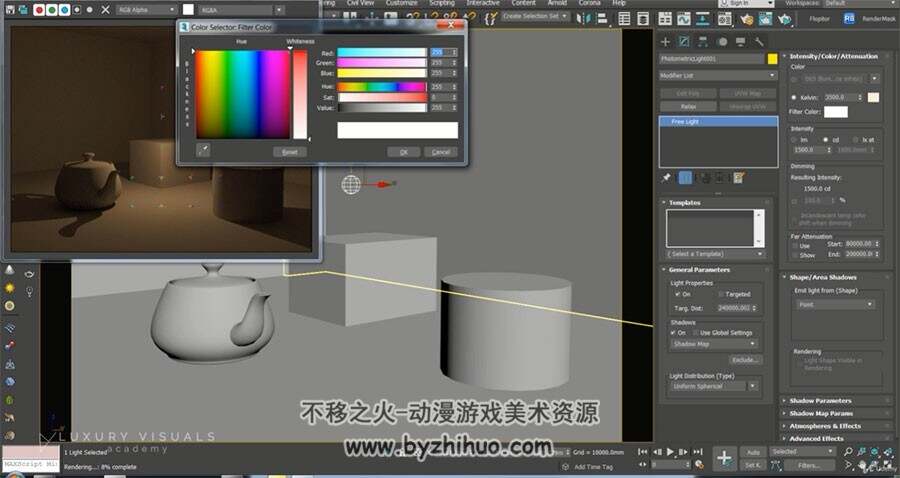Open the Help menu

618,3
